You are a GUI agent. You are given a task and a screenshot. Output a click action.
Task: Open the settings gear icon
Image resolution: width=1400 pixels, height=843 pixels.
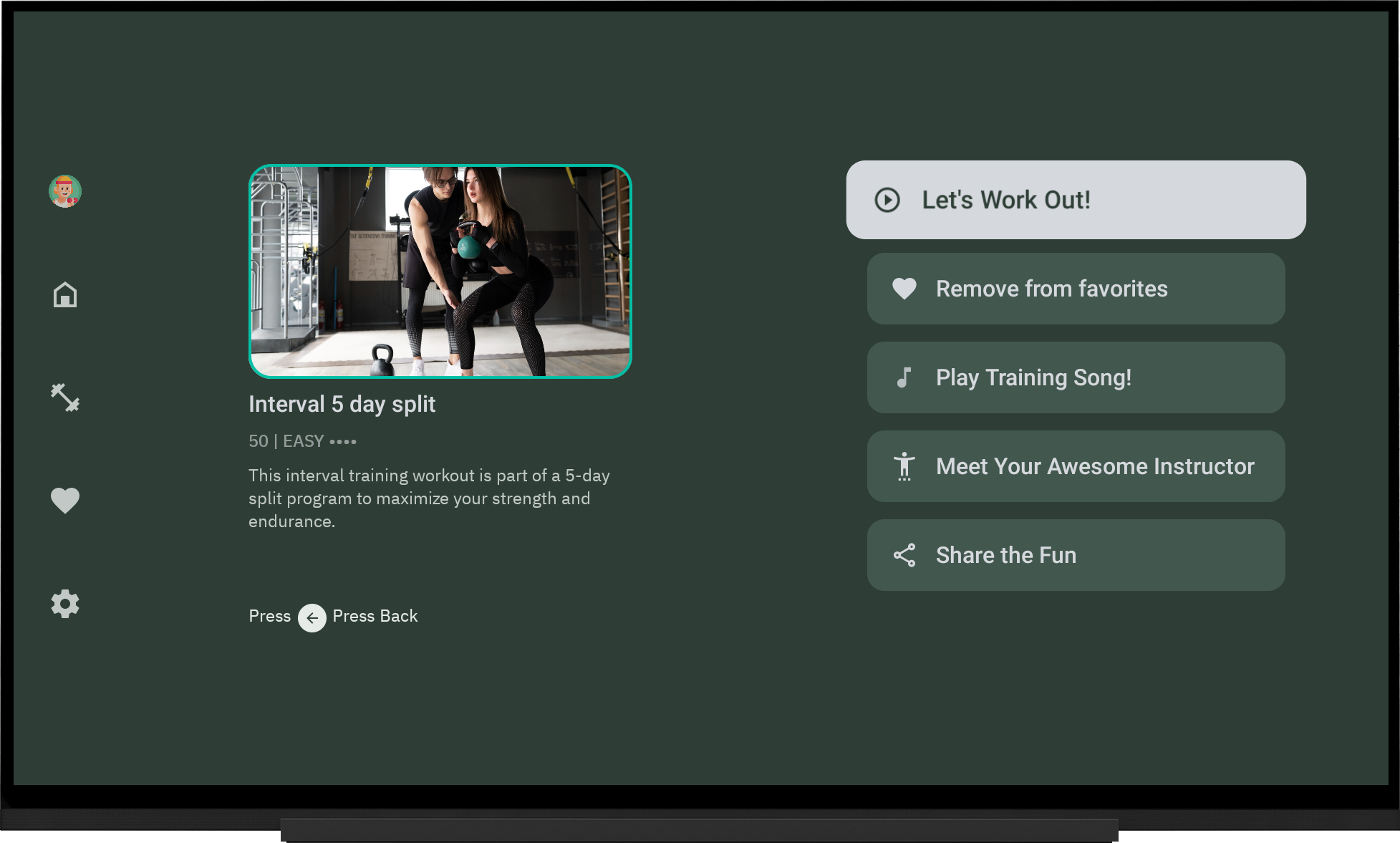pyautogui.click(x=65, y=604)
